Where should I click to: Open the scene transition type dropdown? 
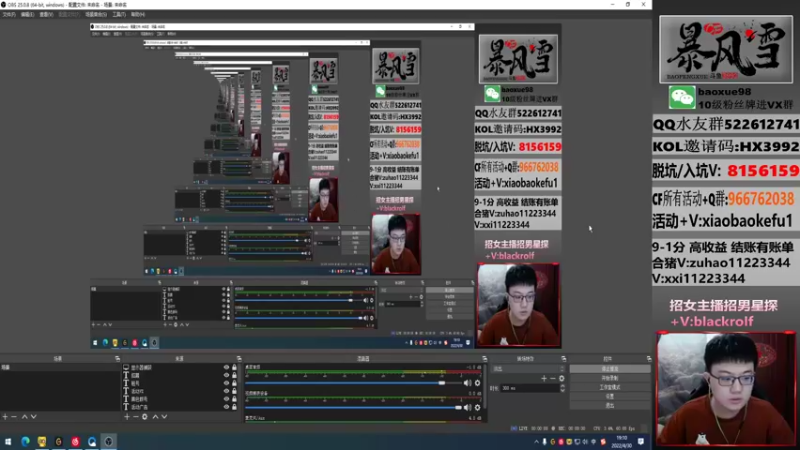point(528,369)
